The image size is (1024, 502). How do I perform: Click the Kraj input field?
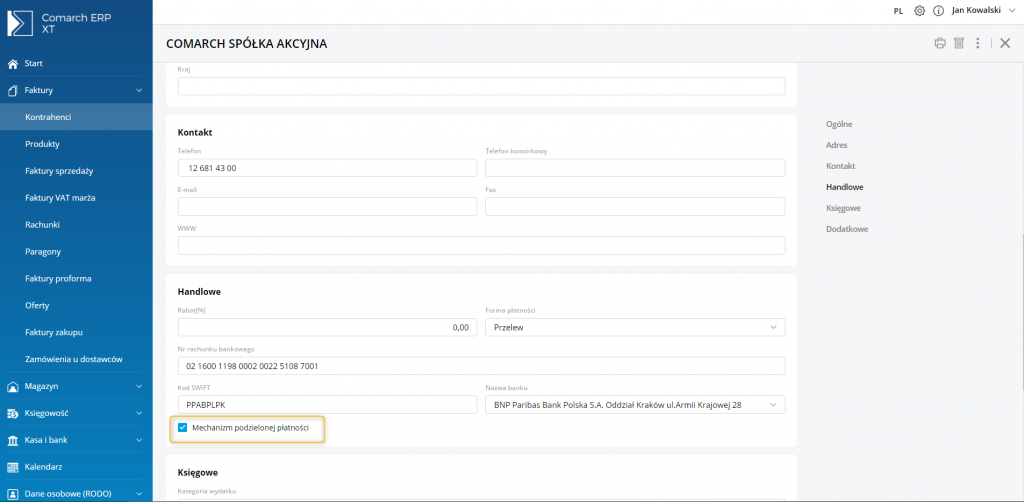481,86
